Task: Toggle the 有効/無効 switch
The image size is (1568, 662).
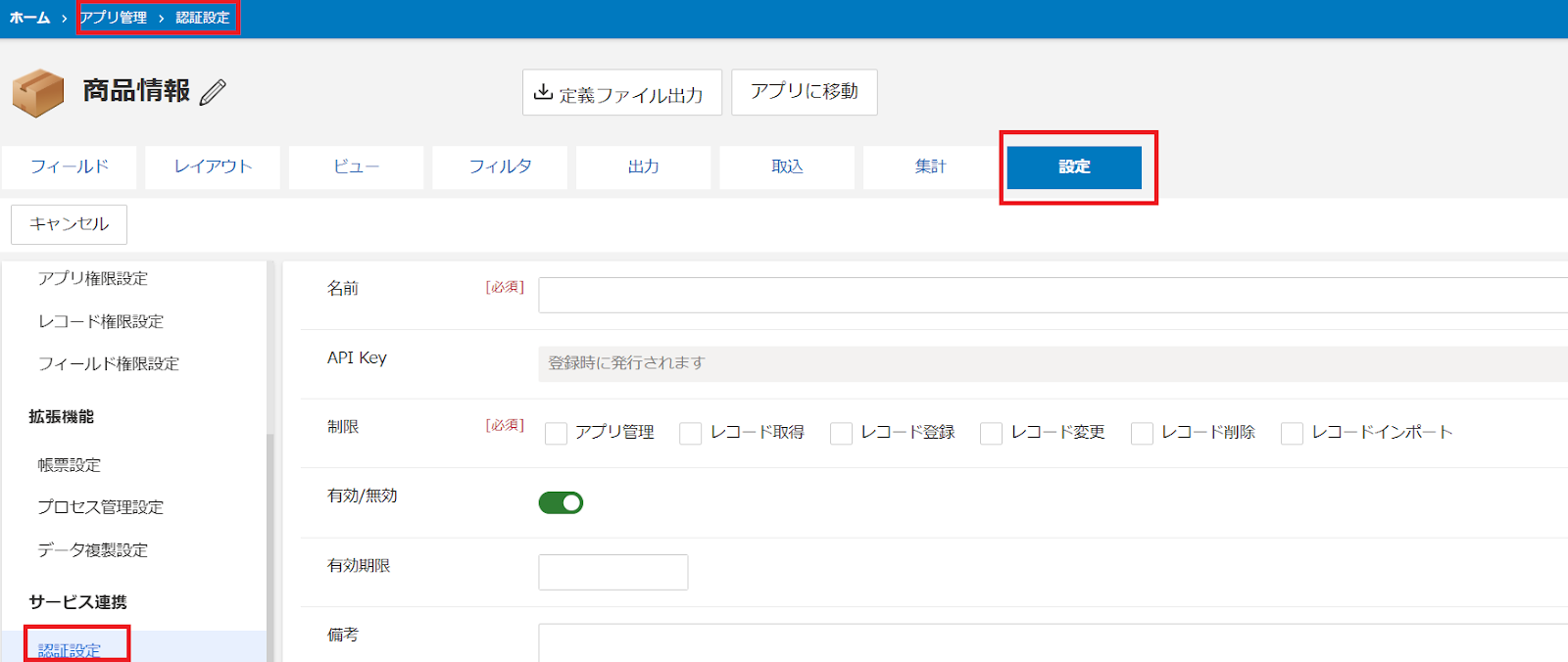Action: pyautogui.click(x=561, y=502)
